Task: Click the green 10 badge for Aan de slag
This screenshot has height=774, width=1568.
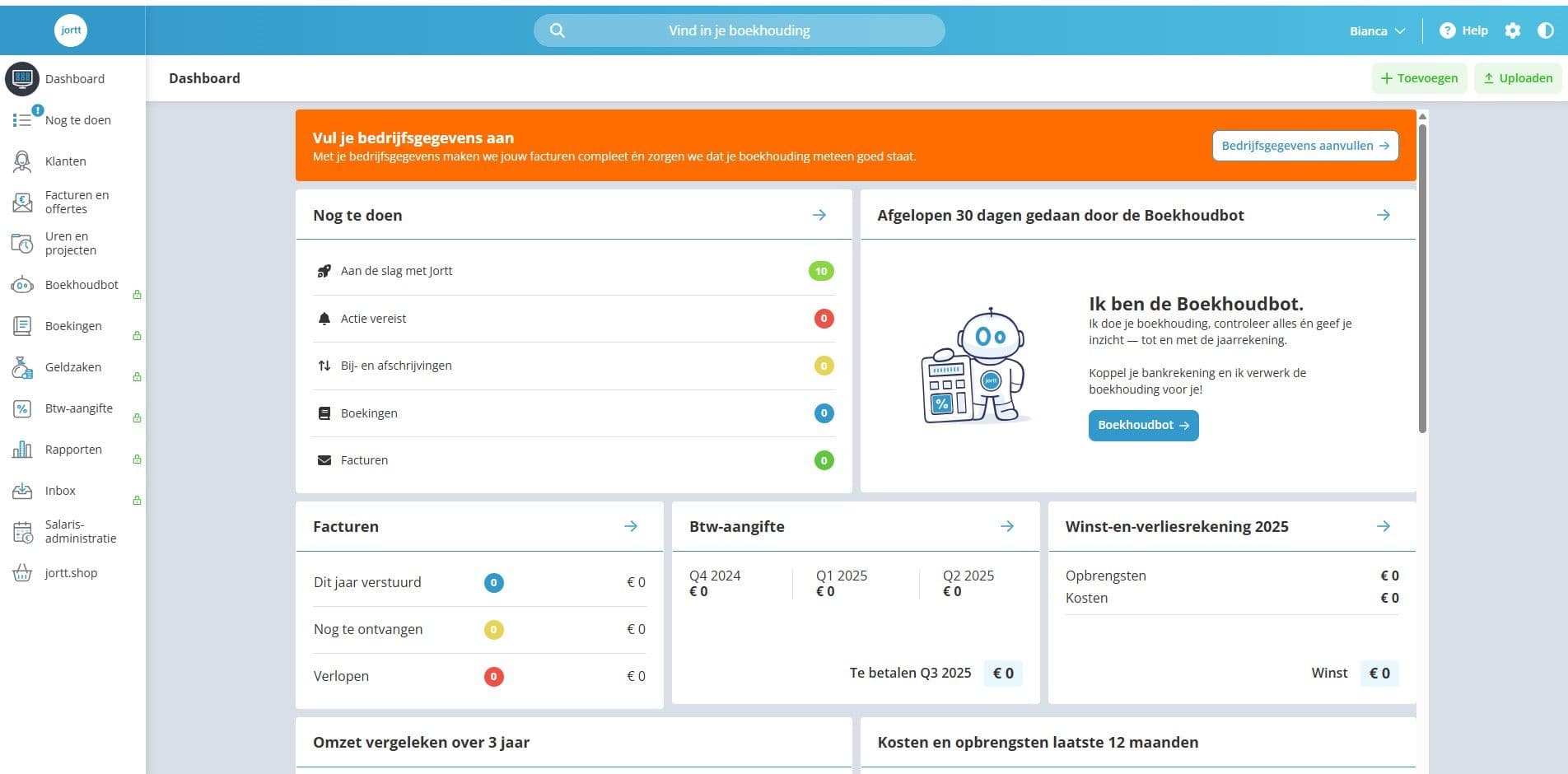Action: [821, 271]
